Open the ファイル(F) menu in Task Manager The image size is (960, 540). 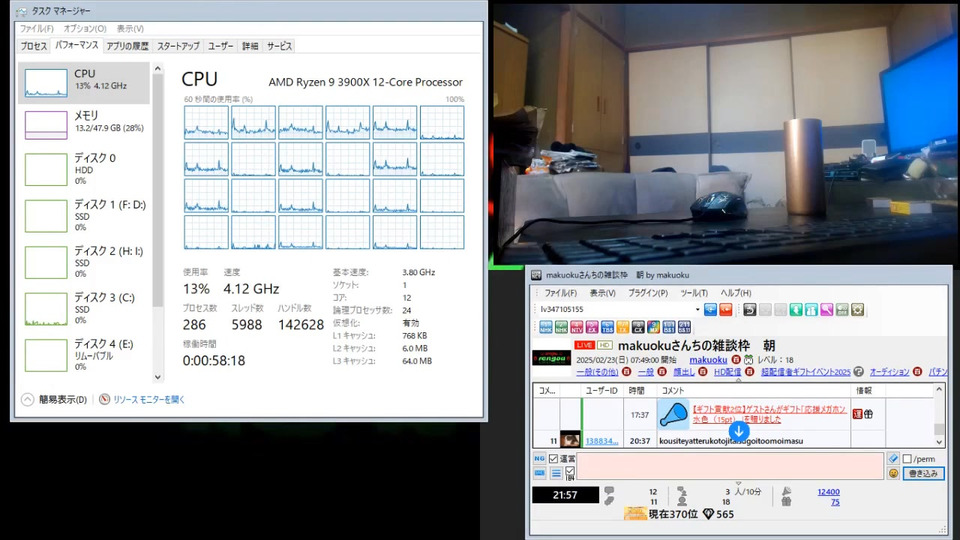[36, 29]
